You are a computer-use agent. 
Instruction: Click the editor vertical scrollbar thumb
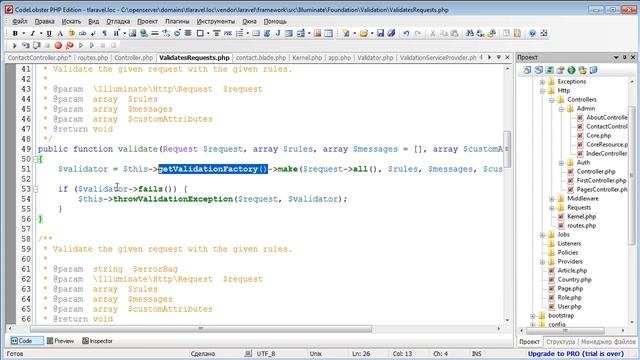[x=507, y=149]
